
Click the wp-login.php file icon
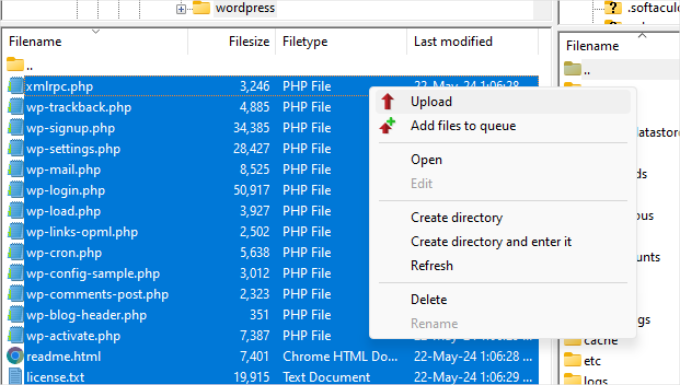(x=16, y=190)
